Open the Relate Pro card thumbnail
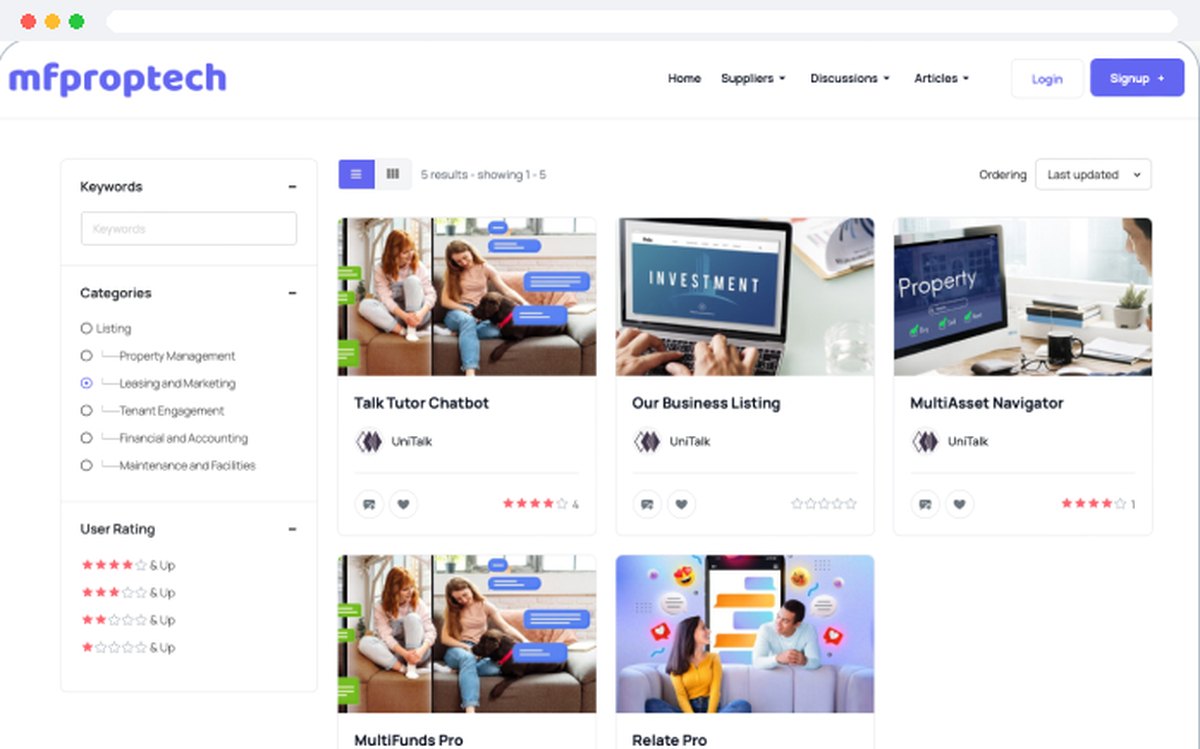Viewport: 1200px width, 749px height. (745, 634)
